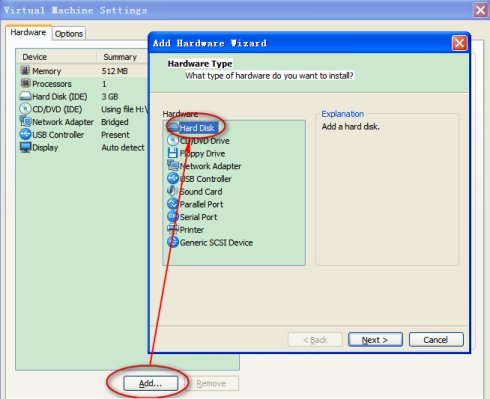Click the Sound Card speaker icon
This screenshot has width=490, height=399.
(x=172, y=191)
